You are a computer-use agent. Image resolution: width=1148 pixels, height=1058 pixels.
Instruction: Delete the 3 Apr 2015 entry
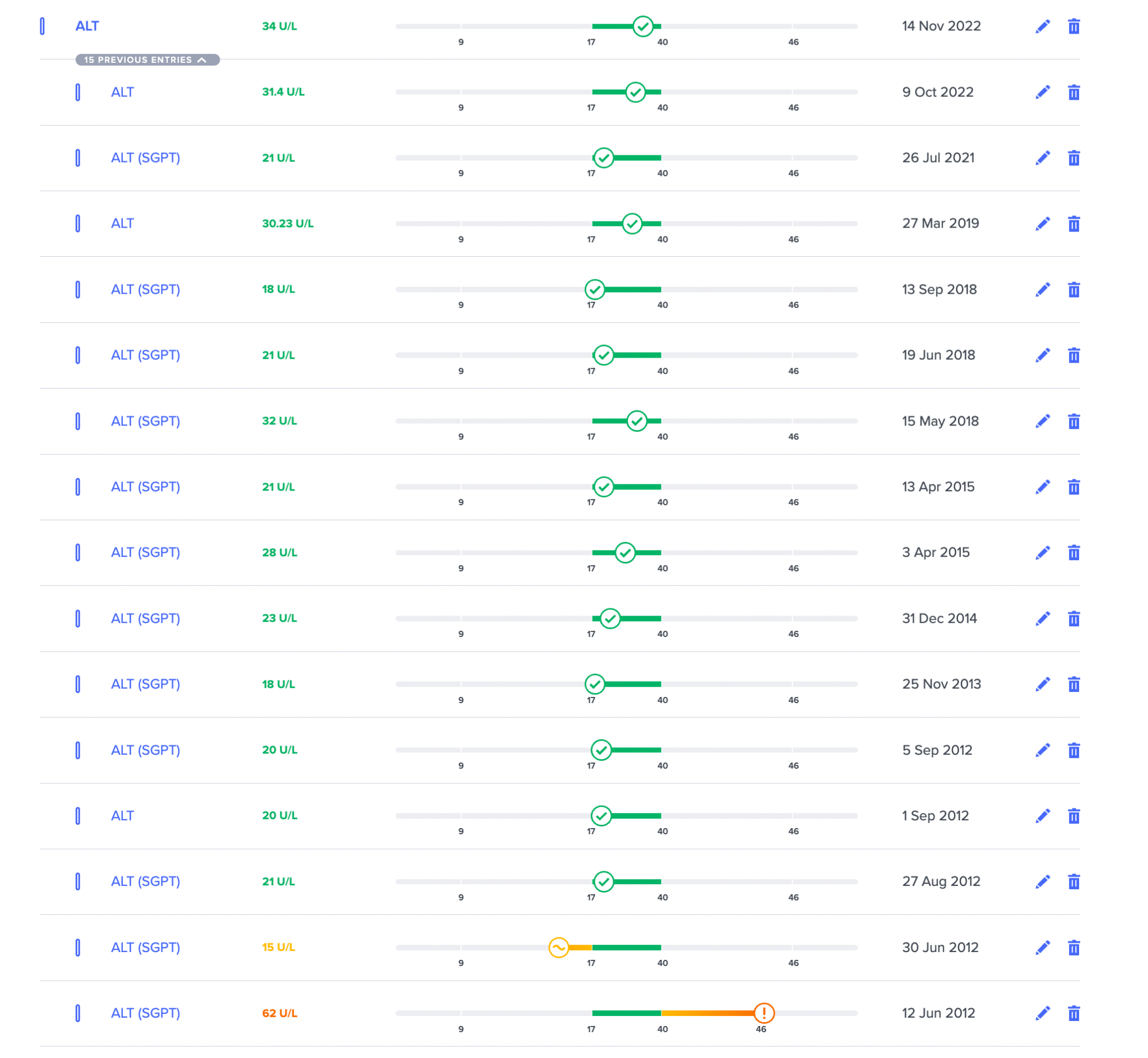pos(1073,553)
